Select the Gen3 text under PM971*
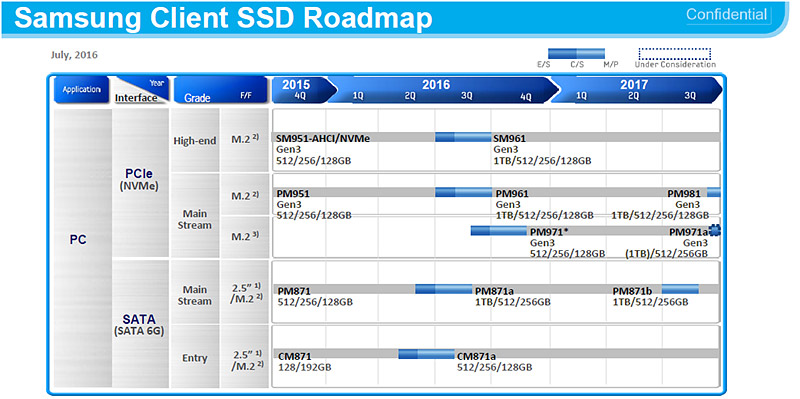 pyautogui.click(x=541, y=243)
